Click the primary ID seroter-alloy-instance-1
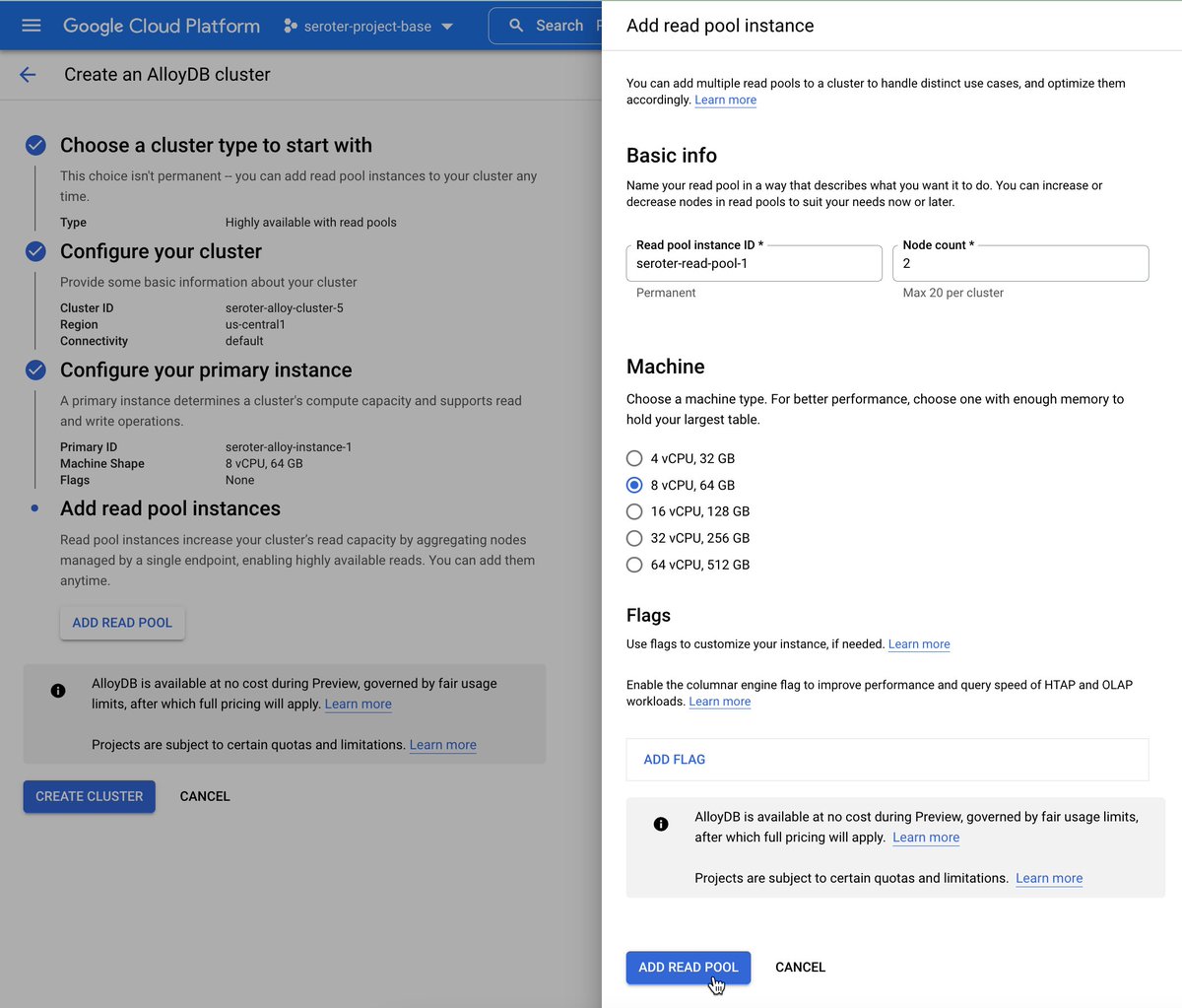1182x1008 pixels. coord(289,447)
